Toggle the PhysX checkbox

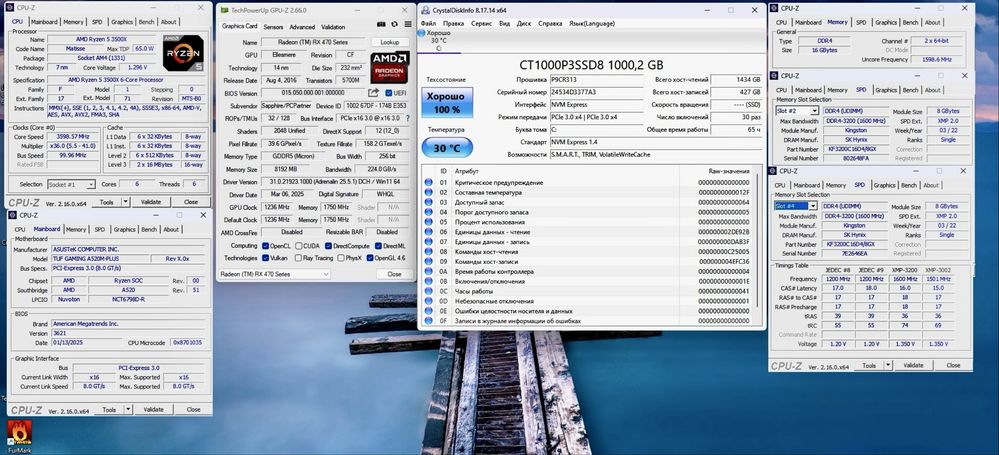(x=341, y=258)
